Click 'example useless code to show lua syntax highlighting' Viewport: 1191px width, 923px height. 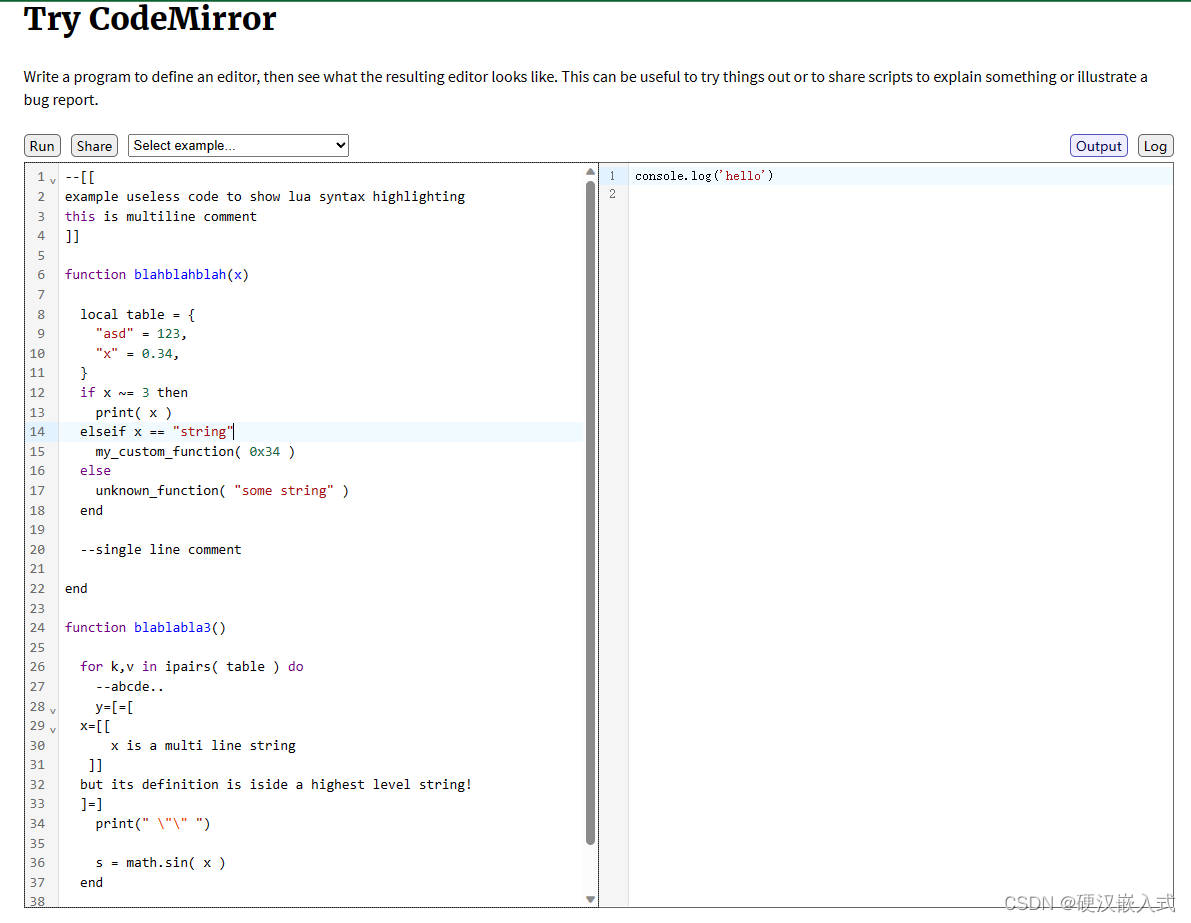(264, 196)
